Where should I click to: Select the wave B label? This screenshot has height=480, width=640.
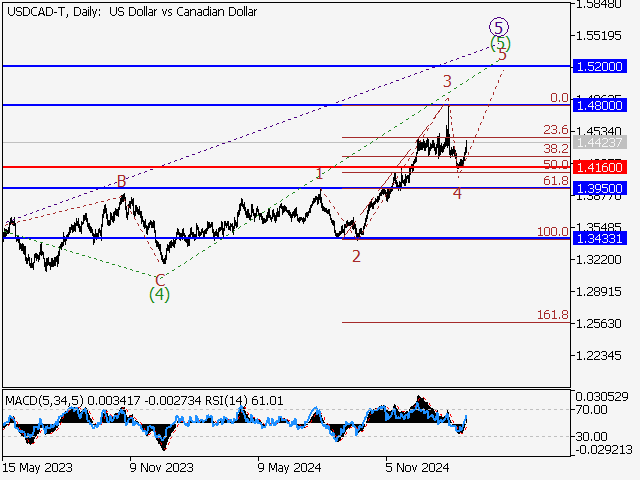(x=121, y=181)
